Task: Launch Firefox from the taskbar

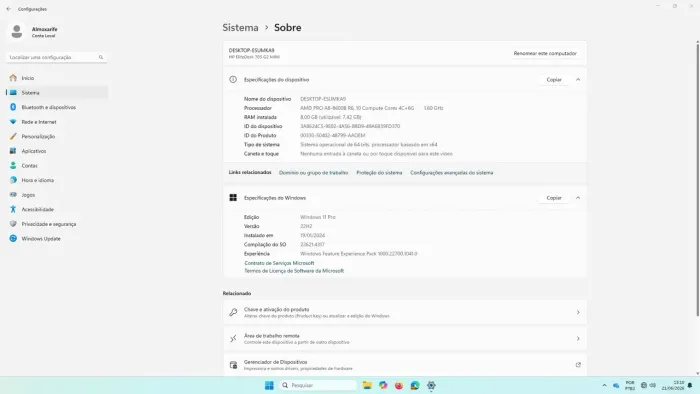Action: [399, 386]
